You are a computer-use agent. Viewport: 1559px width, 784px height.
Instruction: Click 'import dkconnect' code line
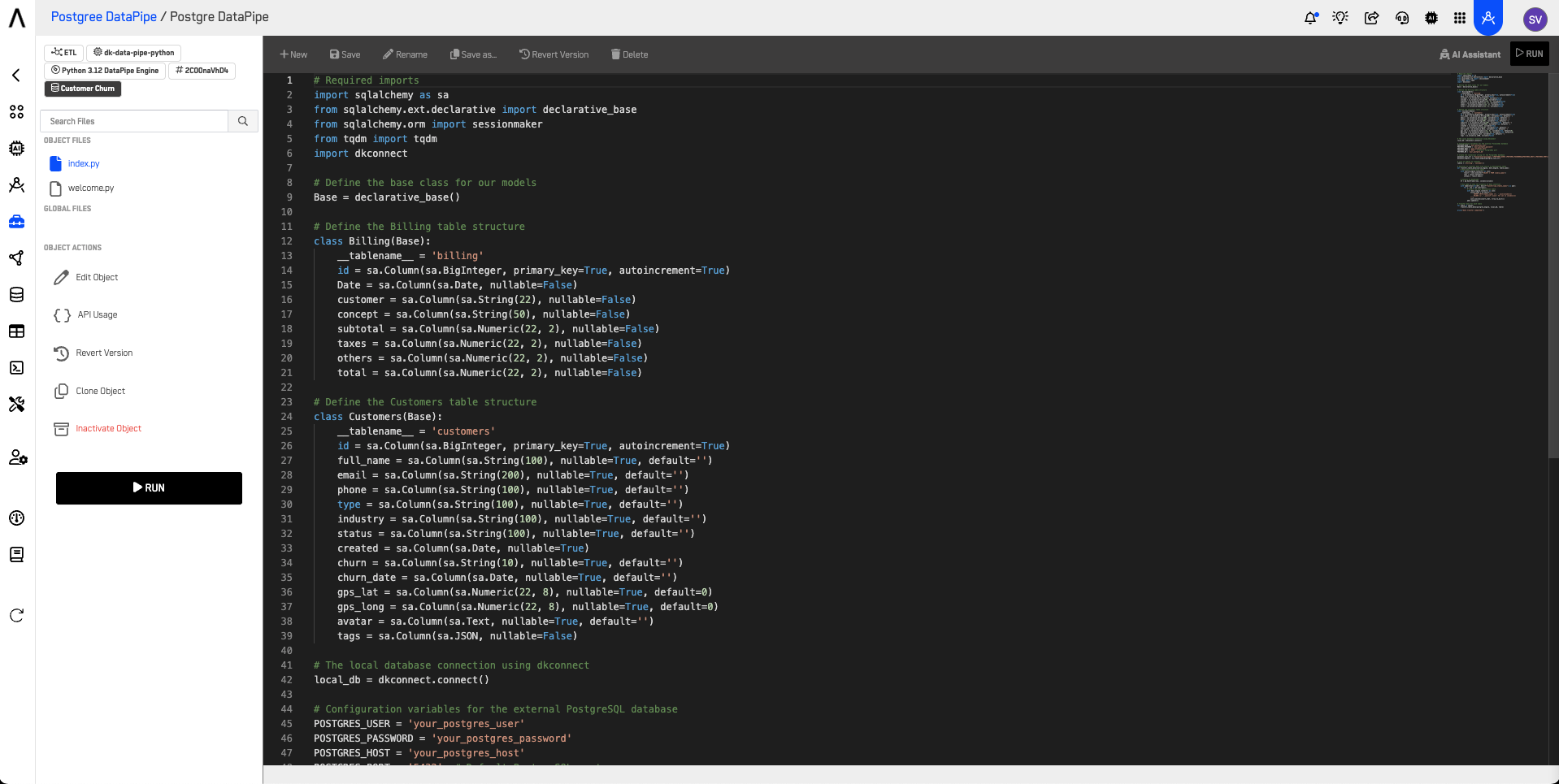point(361,154)
